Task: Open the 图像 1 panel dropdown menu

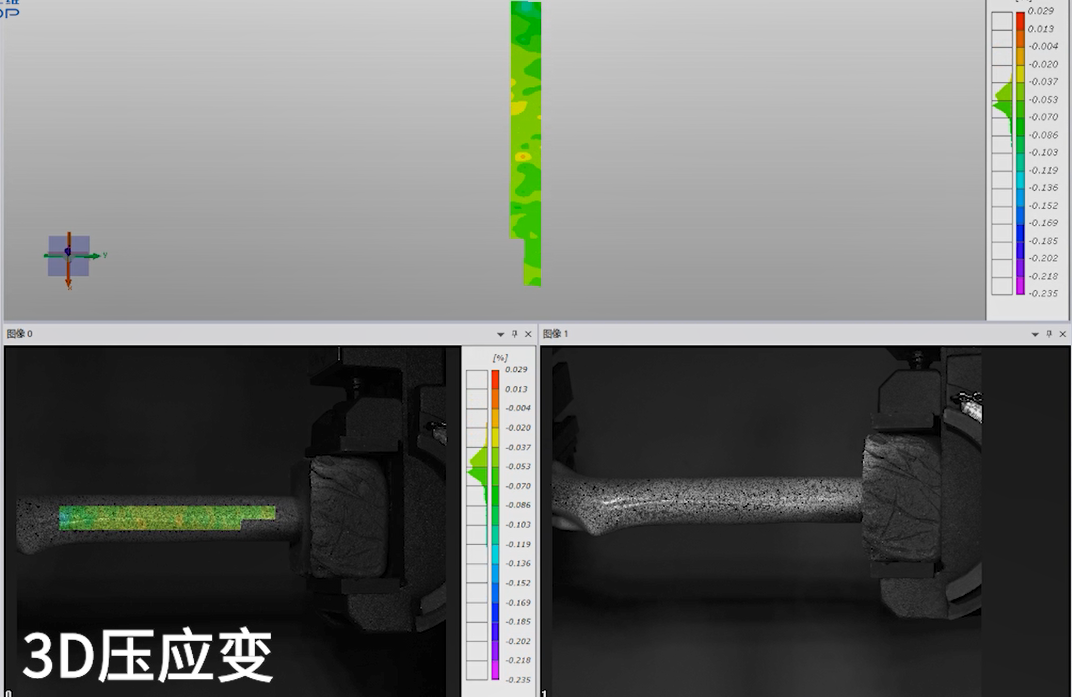Action: tap(1035, 334)
